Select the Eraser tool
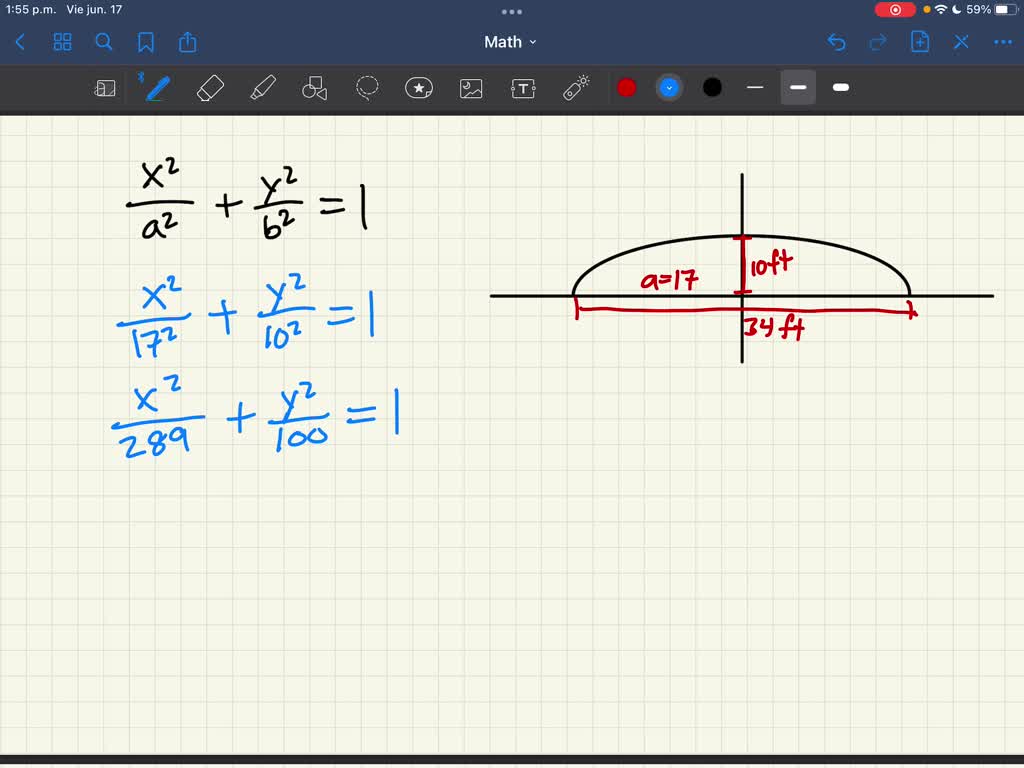 click(x=211, y=88)
